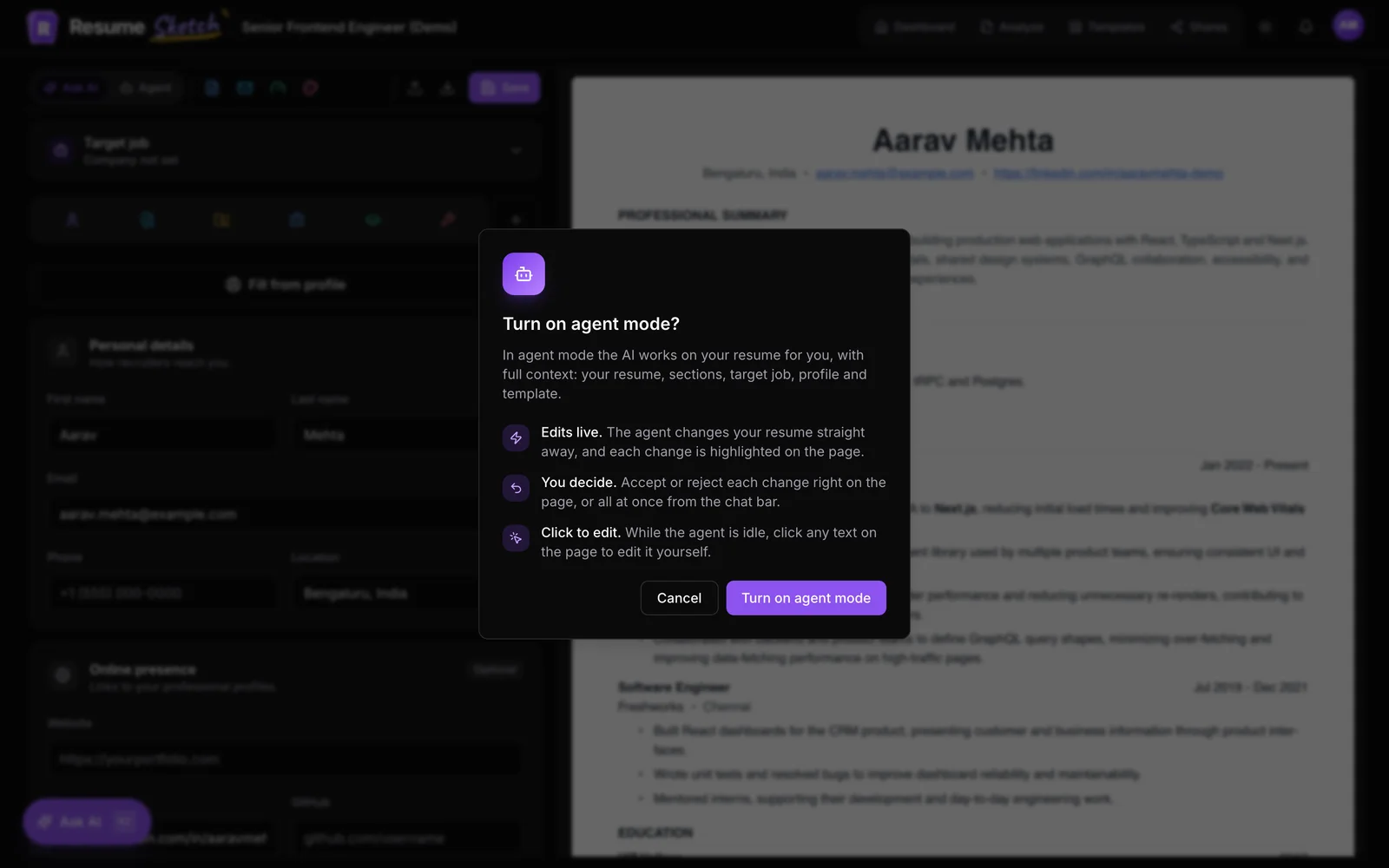Click the undo arrow icon beside You decide
The width and height of the screenshot is (1389, 868).
pyautogui.click(x=516, y=488)
